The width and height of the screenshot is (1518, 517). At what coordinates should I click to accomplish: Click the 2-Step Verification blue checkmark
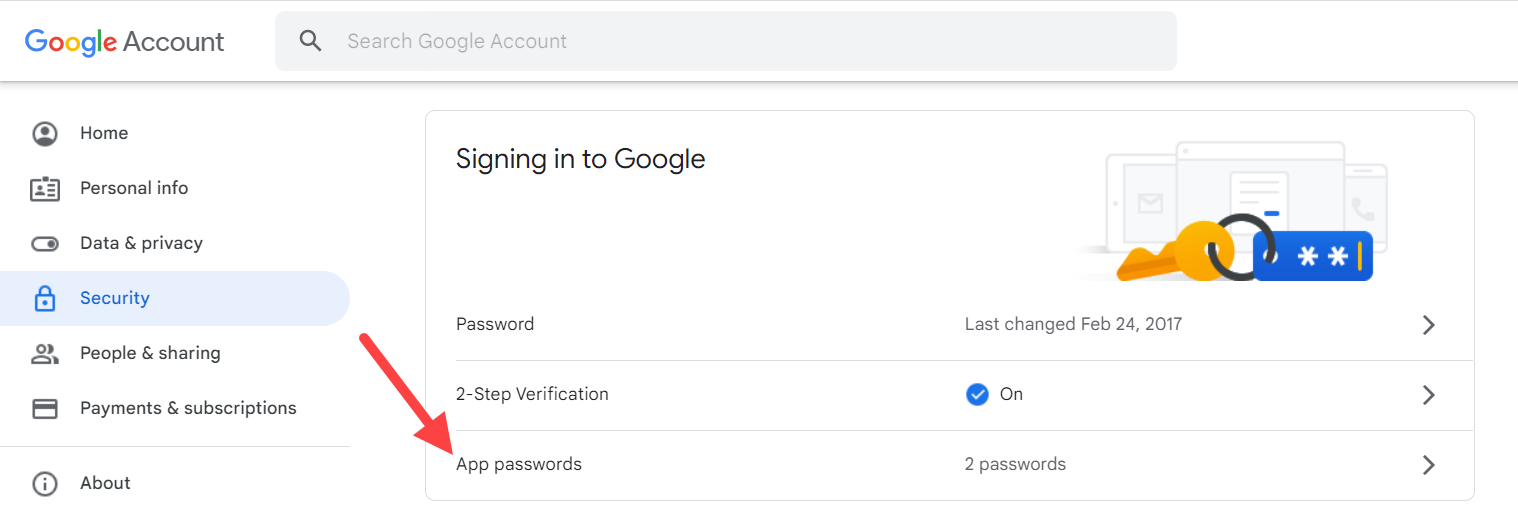click(977, 394)
